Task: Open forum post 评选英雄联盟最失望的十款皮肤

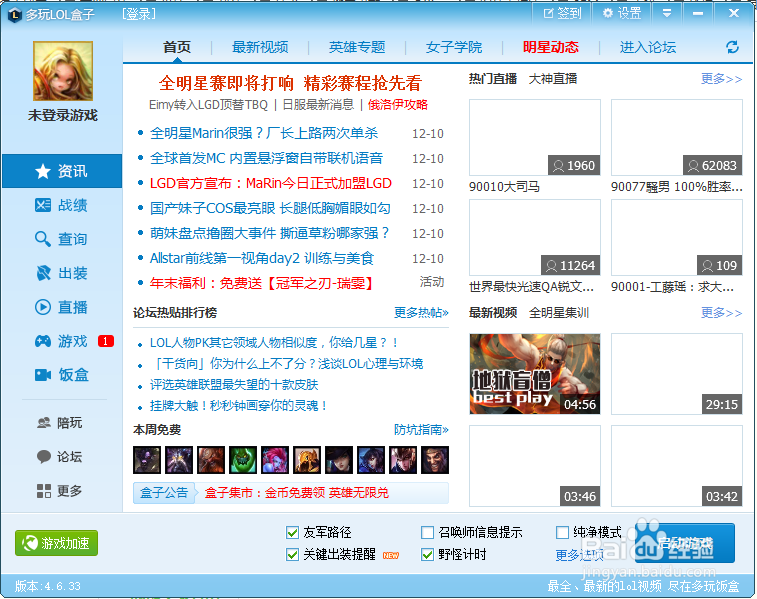Action: 234,385
